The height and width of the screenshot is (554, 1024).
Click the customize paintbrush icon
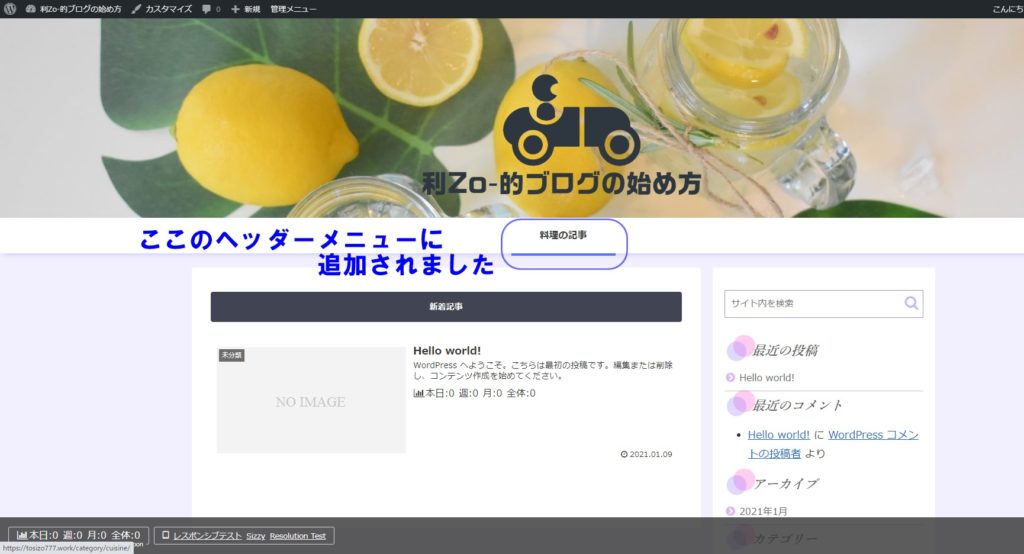[136, 9]
